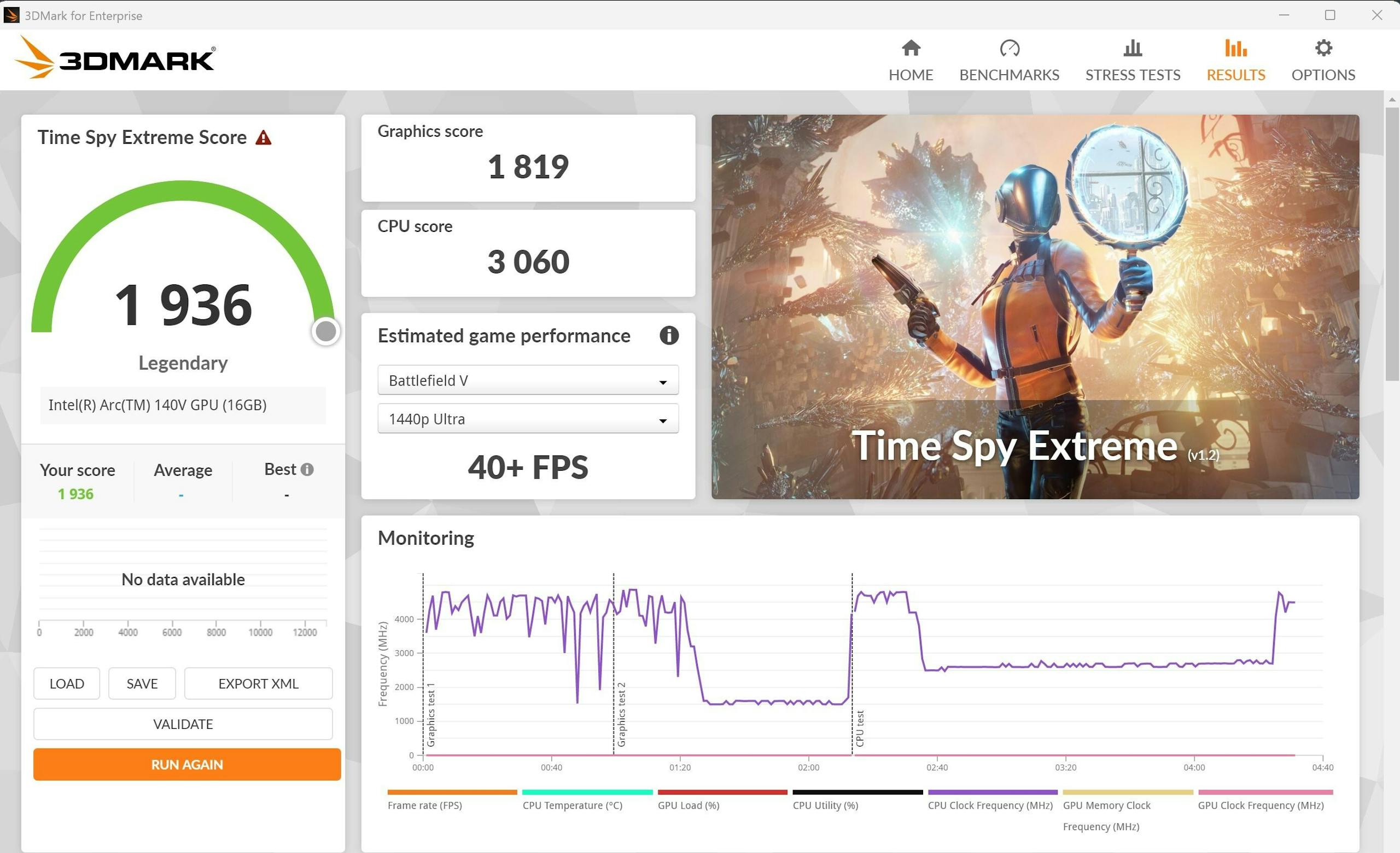This screenshot has height=853, width=1400.
Task: Toggle GPU Clock Frequency (MHz) legend series
Action: click(x=1261, y=805)
